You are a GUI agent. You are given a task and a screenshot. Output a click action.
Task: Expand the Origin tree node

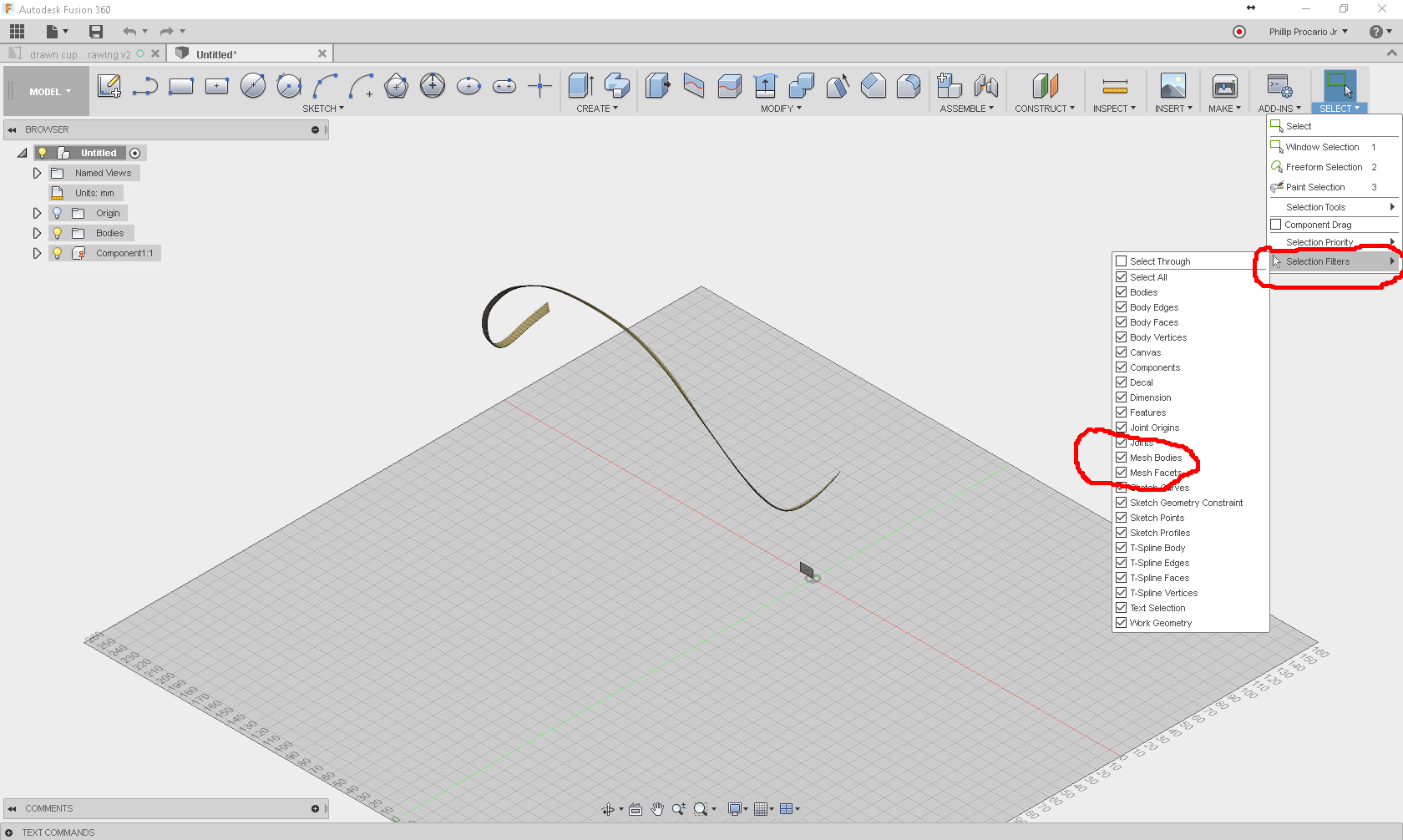(37, 213)
